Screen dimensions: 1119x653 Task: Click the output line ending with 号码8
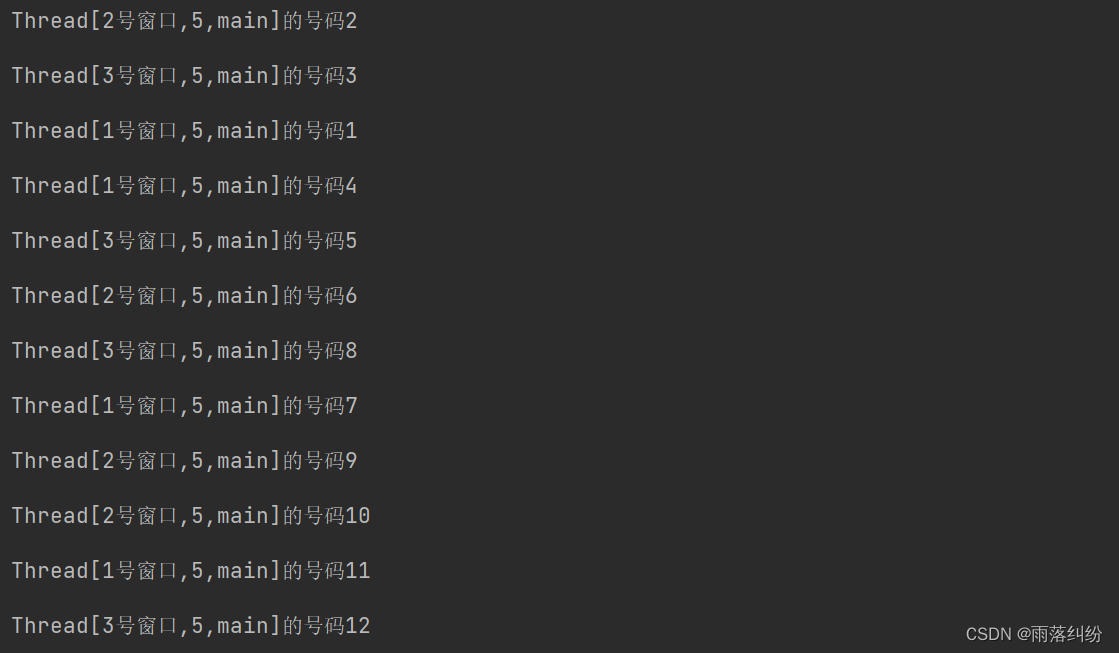point(184,350)
